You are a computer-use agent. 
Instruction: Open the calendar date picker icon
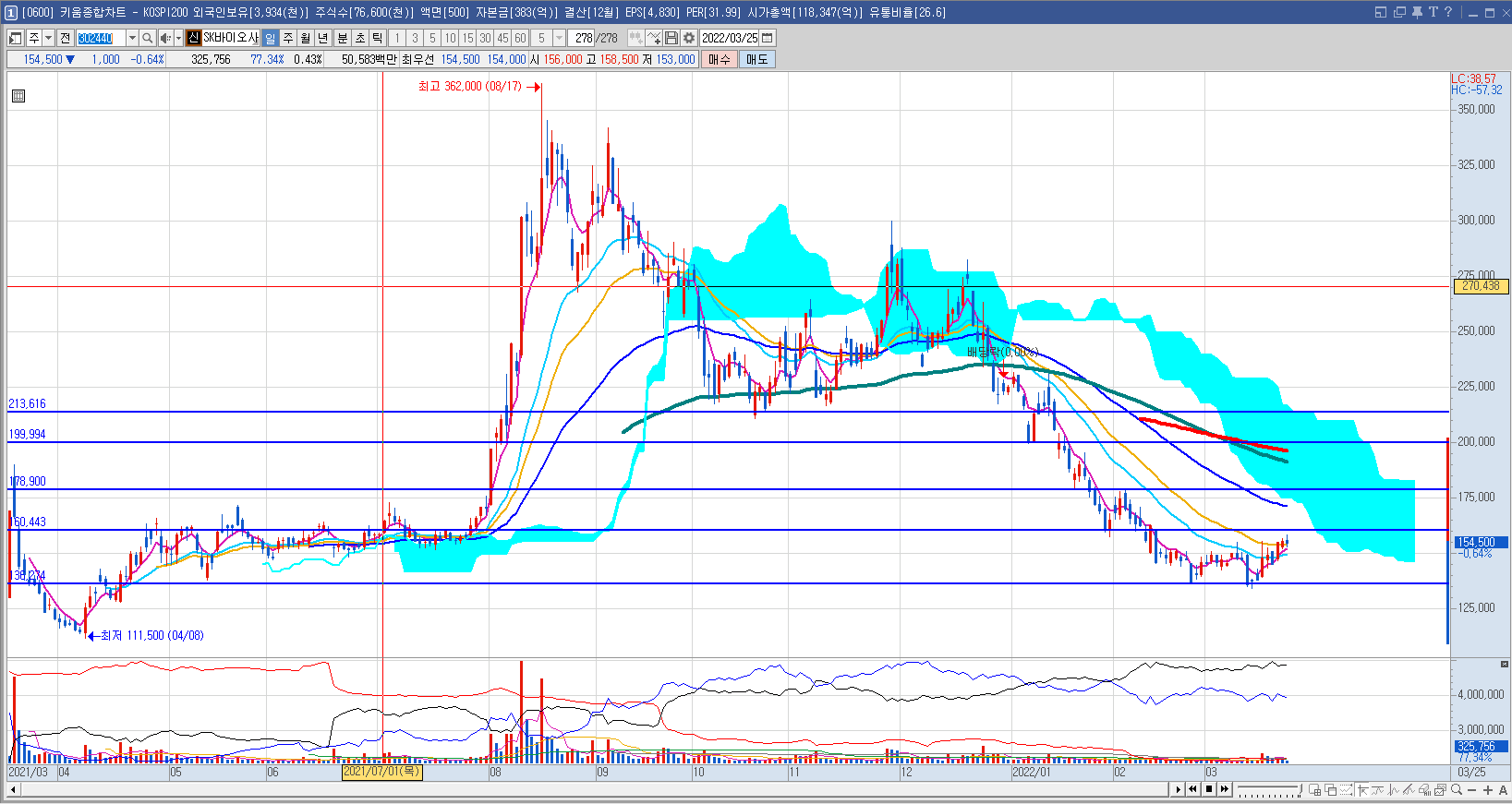[767, 38]
